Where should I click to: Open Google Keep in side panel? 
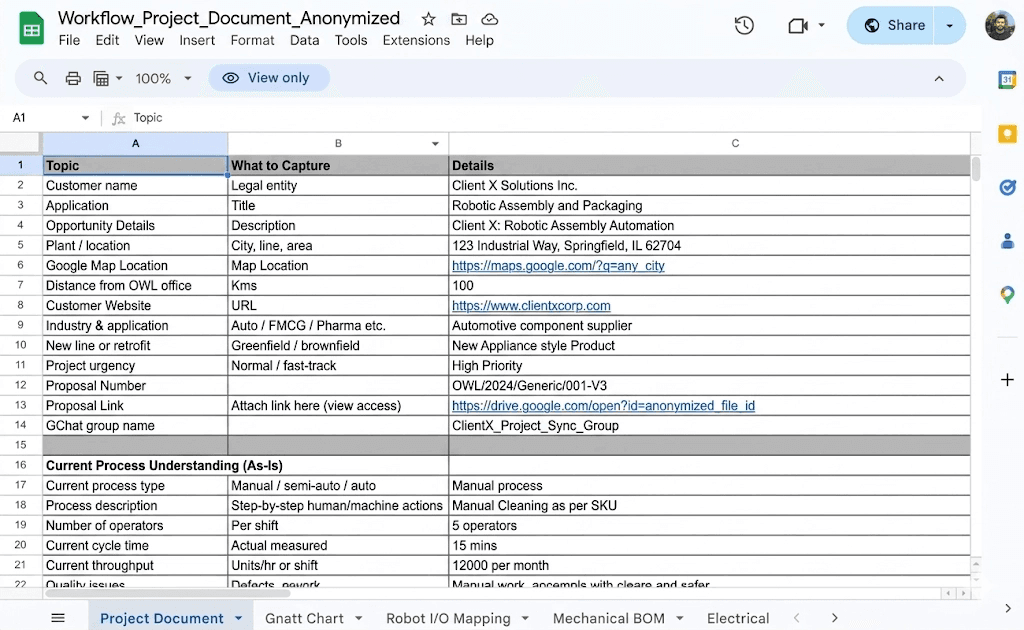click(1007, 133)
